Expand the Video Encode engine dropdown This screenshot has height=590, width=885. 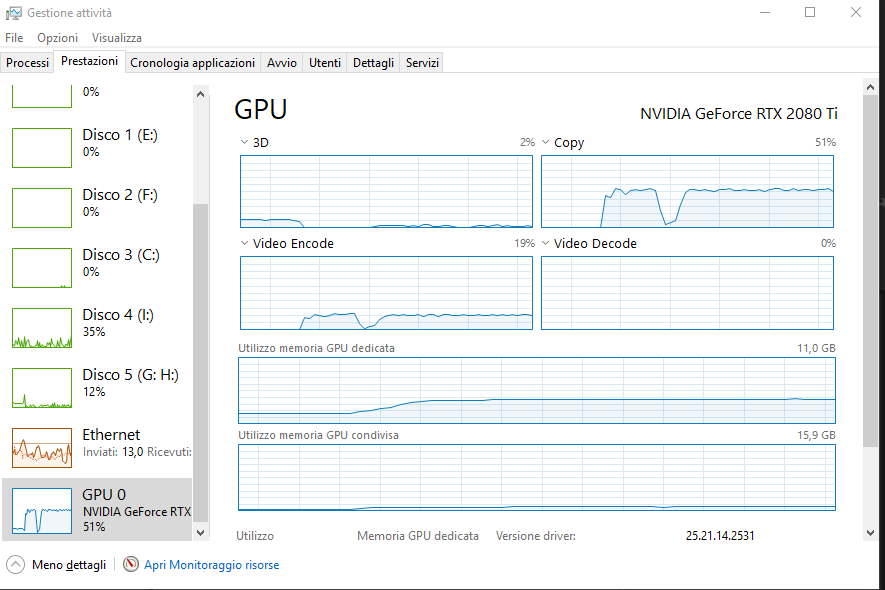tap(244, 243)
